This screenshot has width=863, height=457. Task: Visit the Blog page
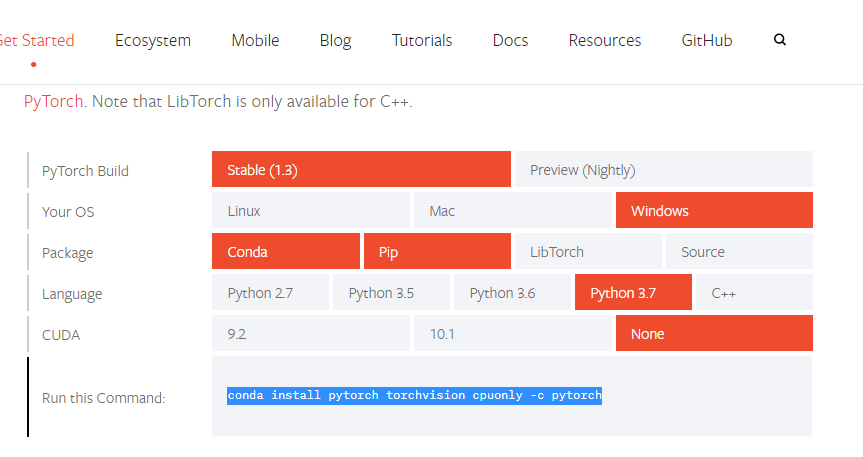point(335,40)
